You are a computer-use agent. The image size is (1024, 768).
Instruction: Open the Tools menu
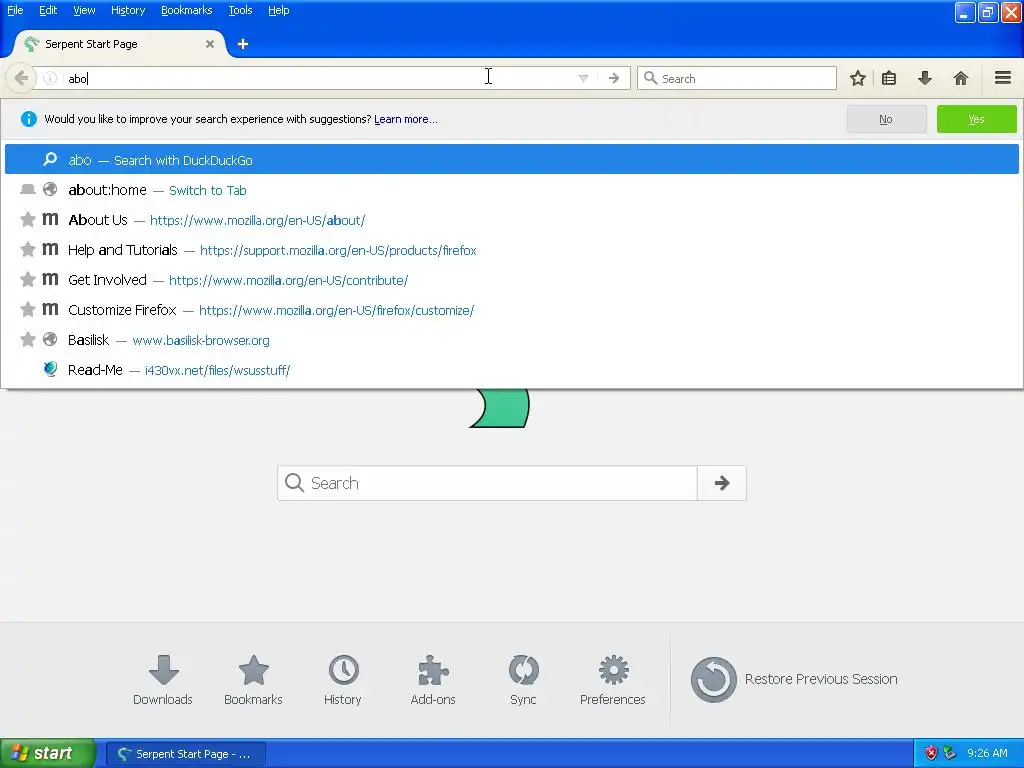(x=240, y=10)
